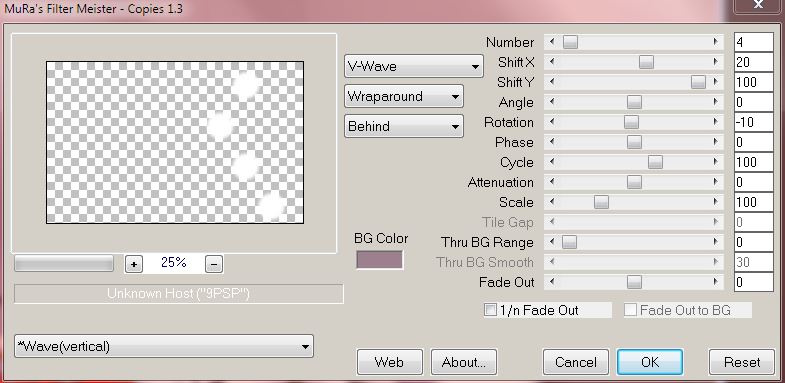Image resolution: width=785 pixels, height=383 pixels.
Task: Click the preview image of copies
Action: pos(175,142)
